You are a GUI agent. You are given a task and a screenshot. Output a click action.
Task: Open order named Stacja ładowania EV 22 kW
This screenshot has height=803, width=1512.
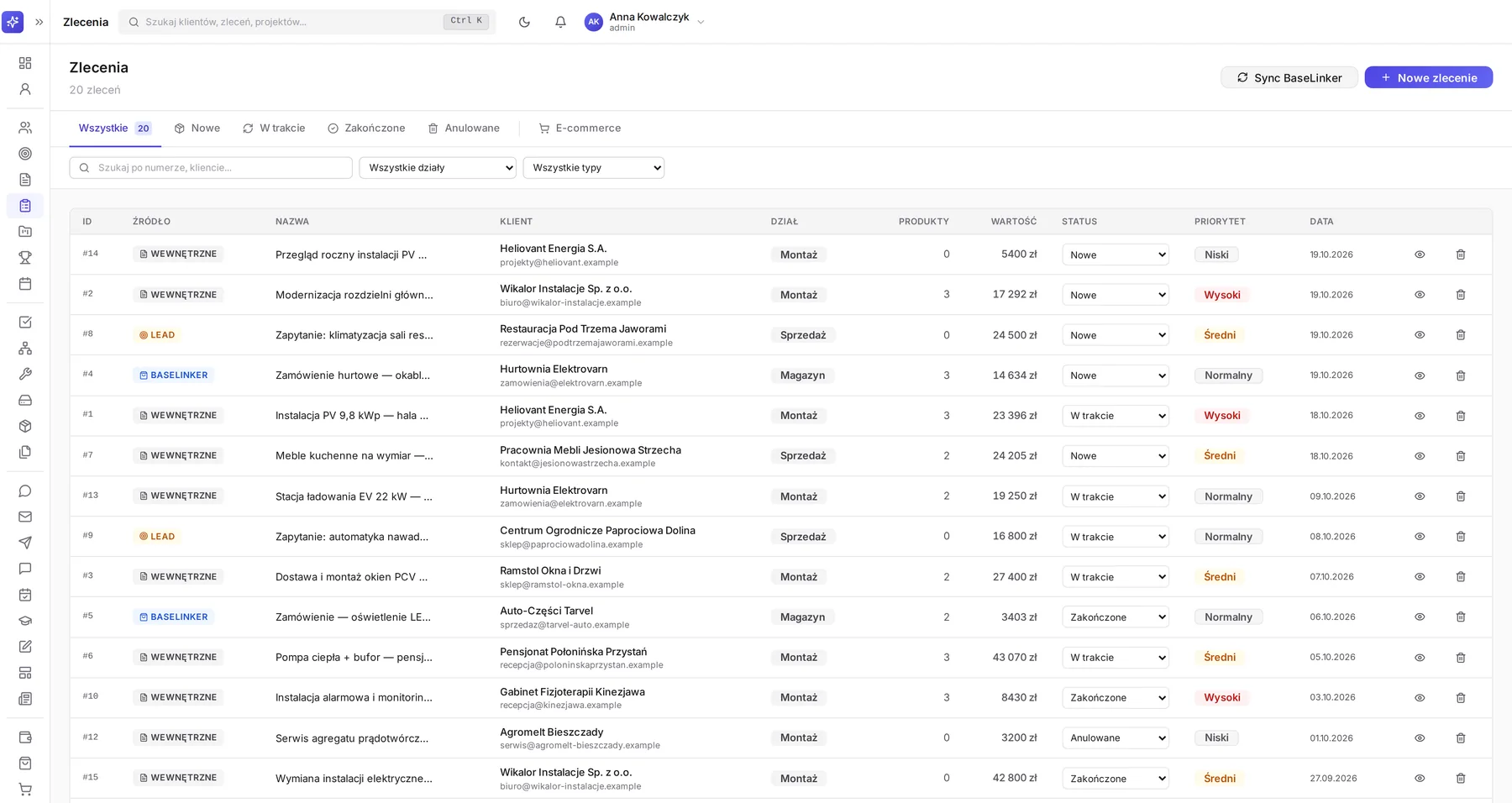pos(354,496)
